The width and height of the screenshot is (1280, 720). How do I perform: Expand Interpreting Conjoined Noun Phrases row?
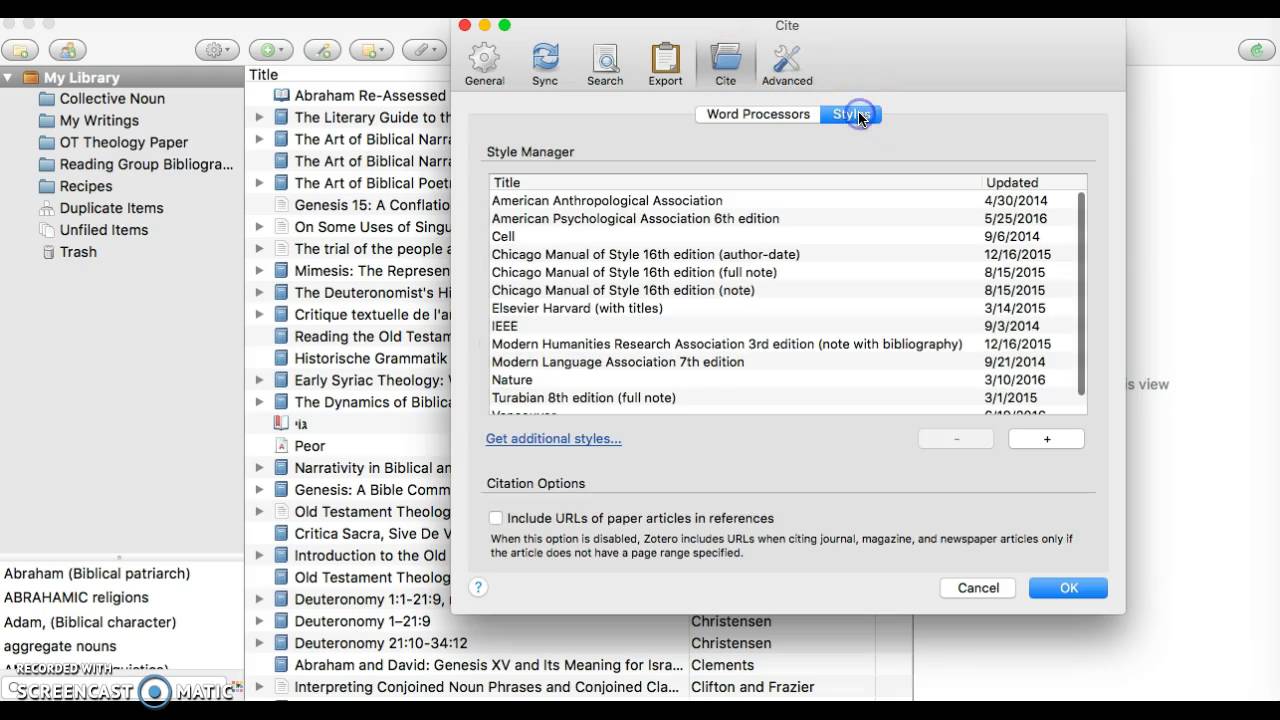point(259,687)
